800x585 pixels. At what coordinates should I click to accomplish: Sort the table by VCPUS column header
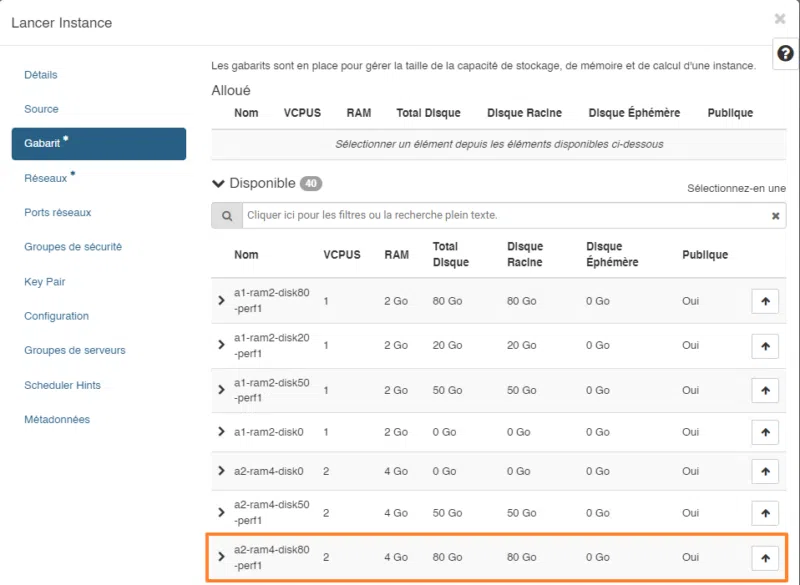pyautogui.click(x=342, y=255)
